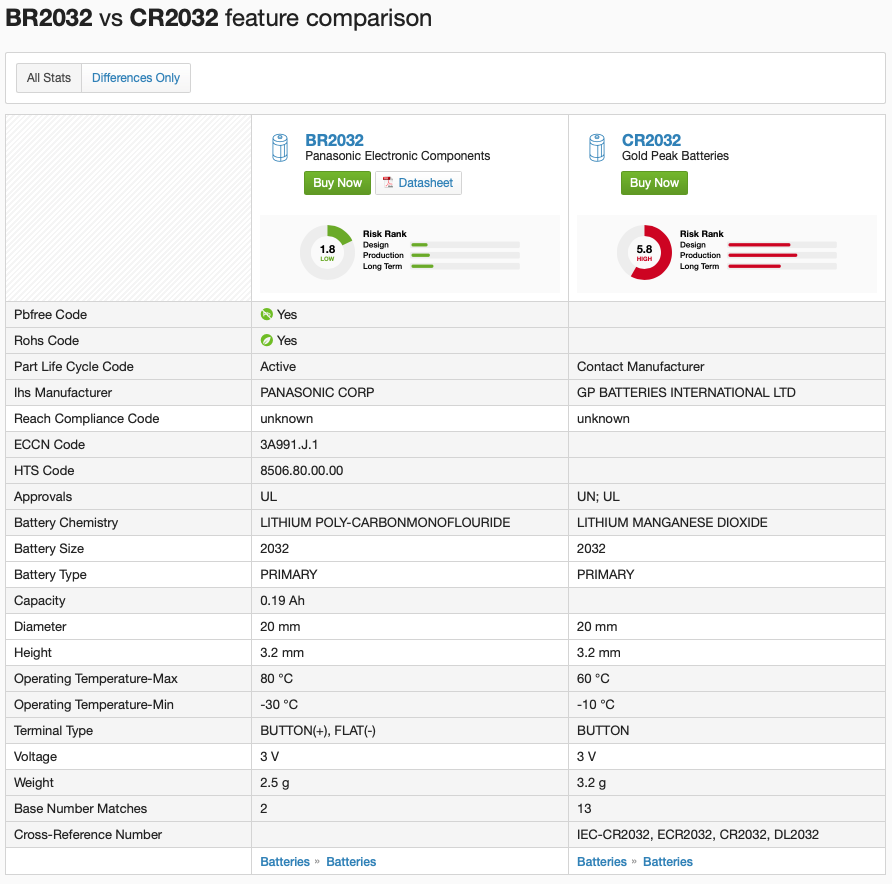Click second Batteries breadcrumb under CR2032
The width and height of the screenshot is (892, 884).
[x=668, y=862]
